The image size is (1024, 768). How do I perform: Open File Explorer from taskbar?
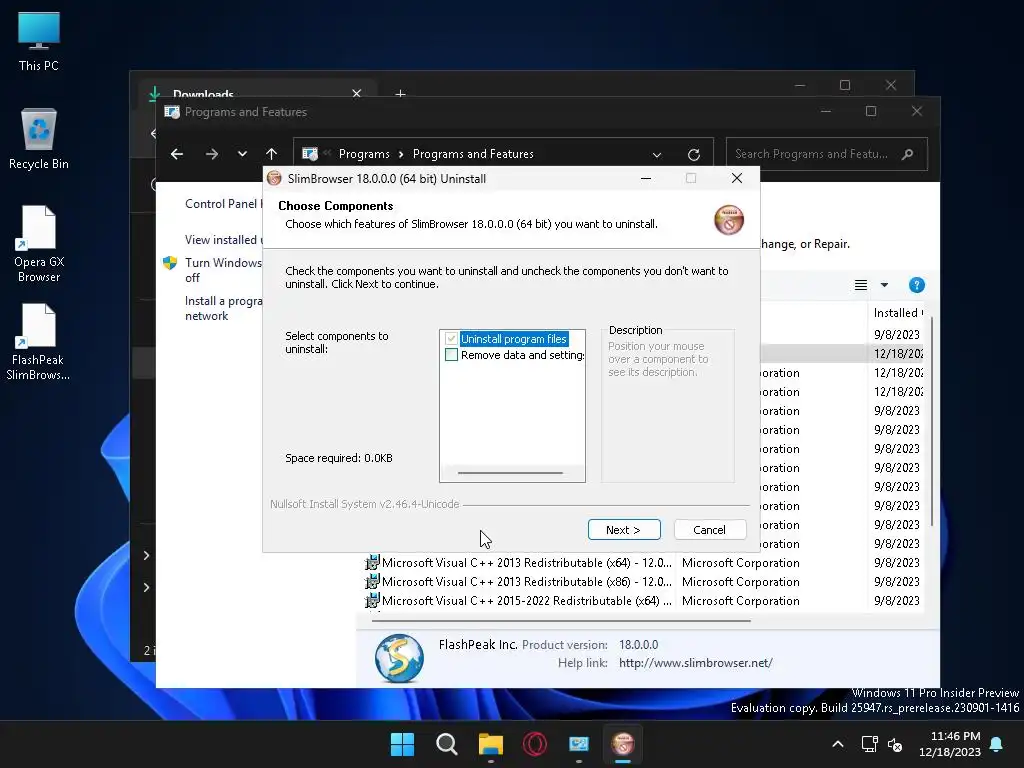point(490,744)
